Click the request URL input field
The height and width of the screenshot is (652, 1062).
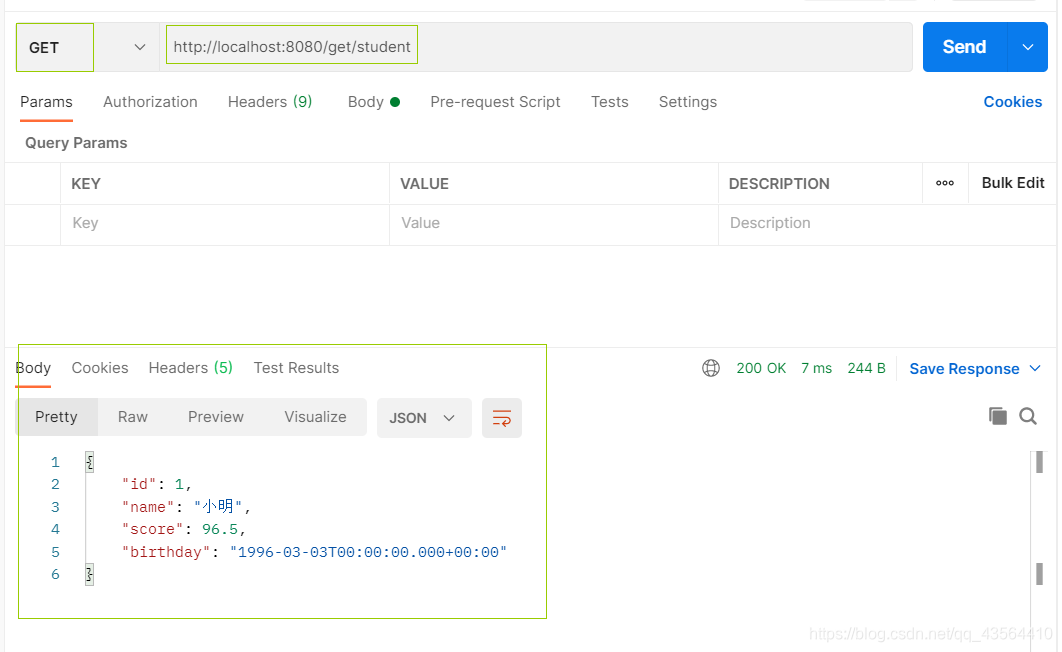pos(538,47)
